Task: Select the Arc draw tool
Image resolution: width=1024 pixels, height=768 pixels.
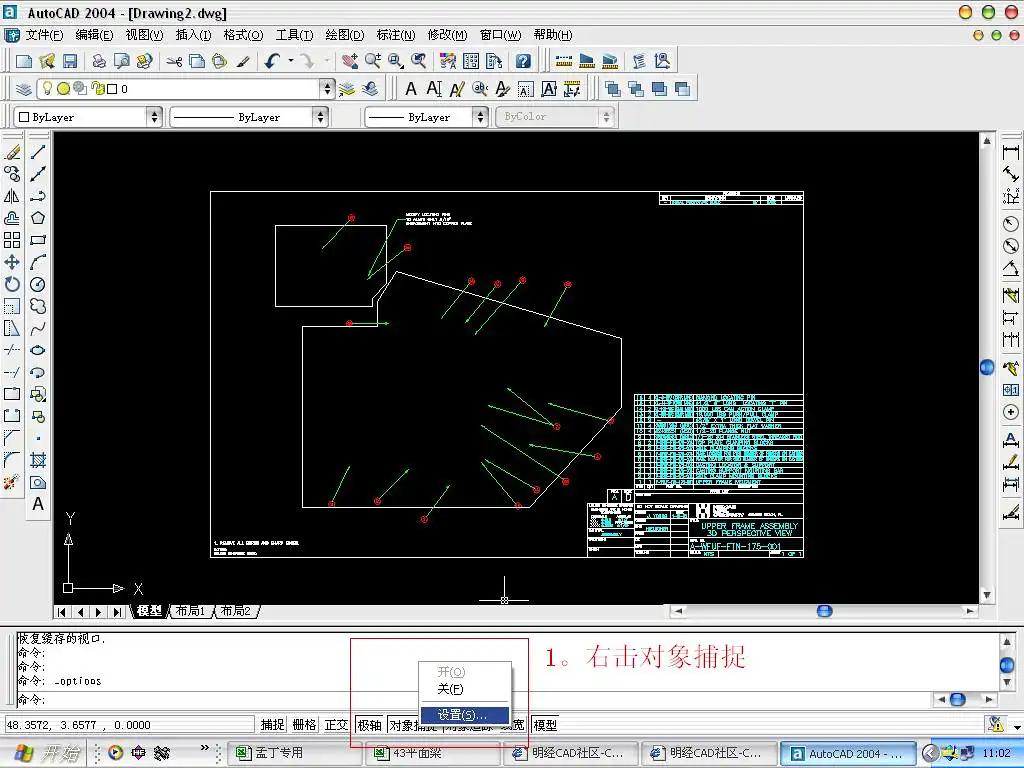Action: coord(38,262)
